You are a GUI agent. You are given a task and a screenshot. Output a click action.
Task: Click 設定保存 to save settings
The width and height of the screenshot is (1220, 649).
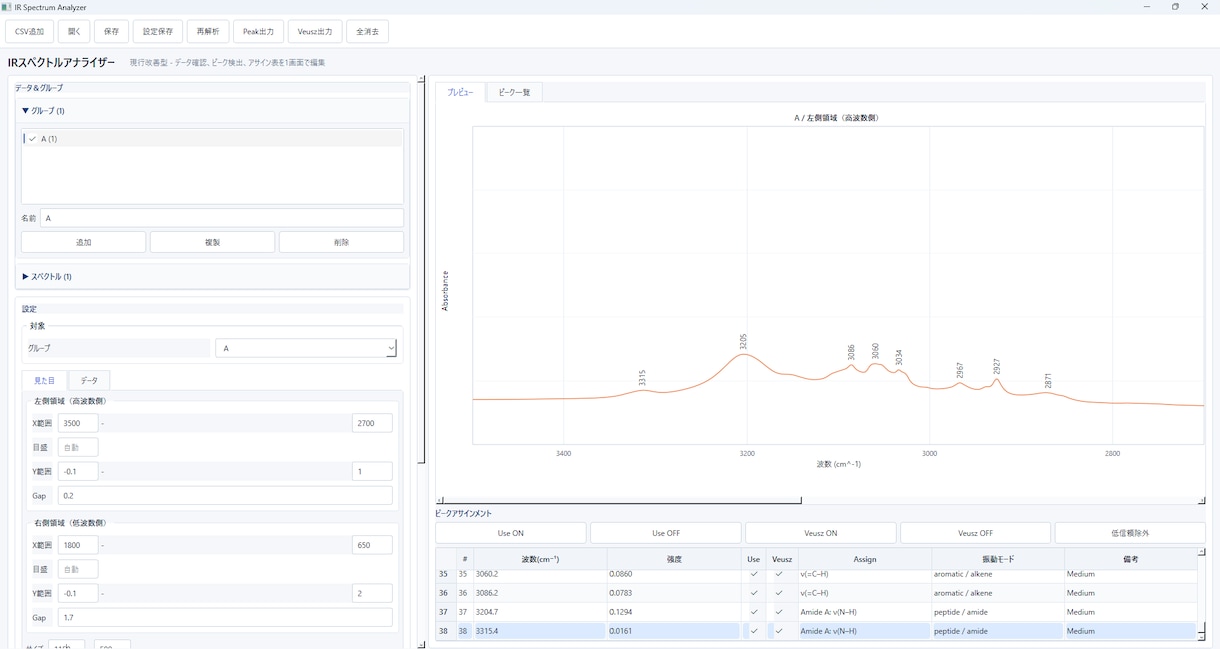pos(158,32)
